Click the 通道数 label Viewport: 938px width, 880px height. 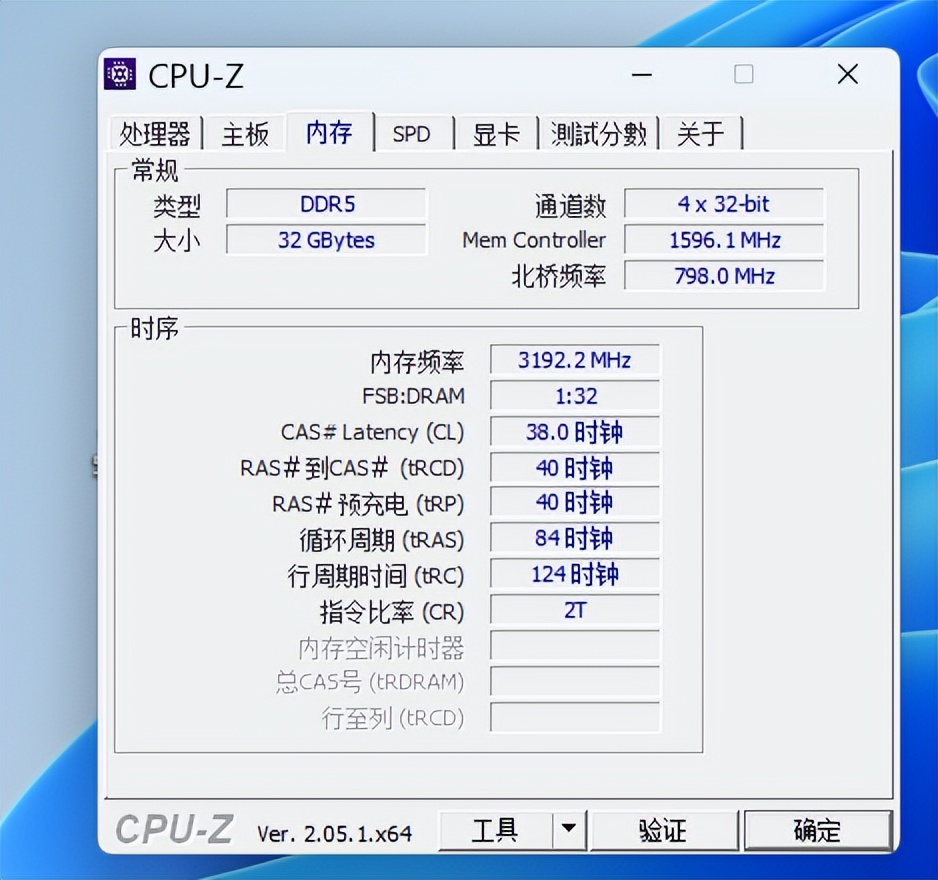(570, 206)
